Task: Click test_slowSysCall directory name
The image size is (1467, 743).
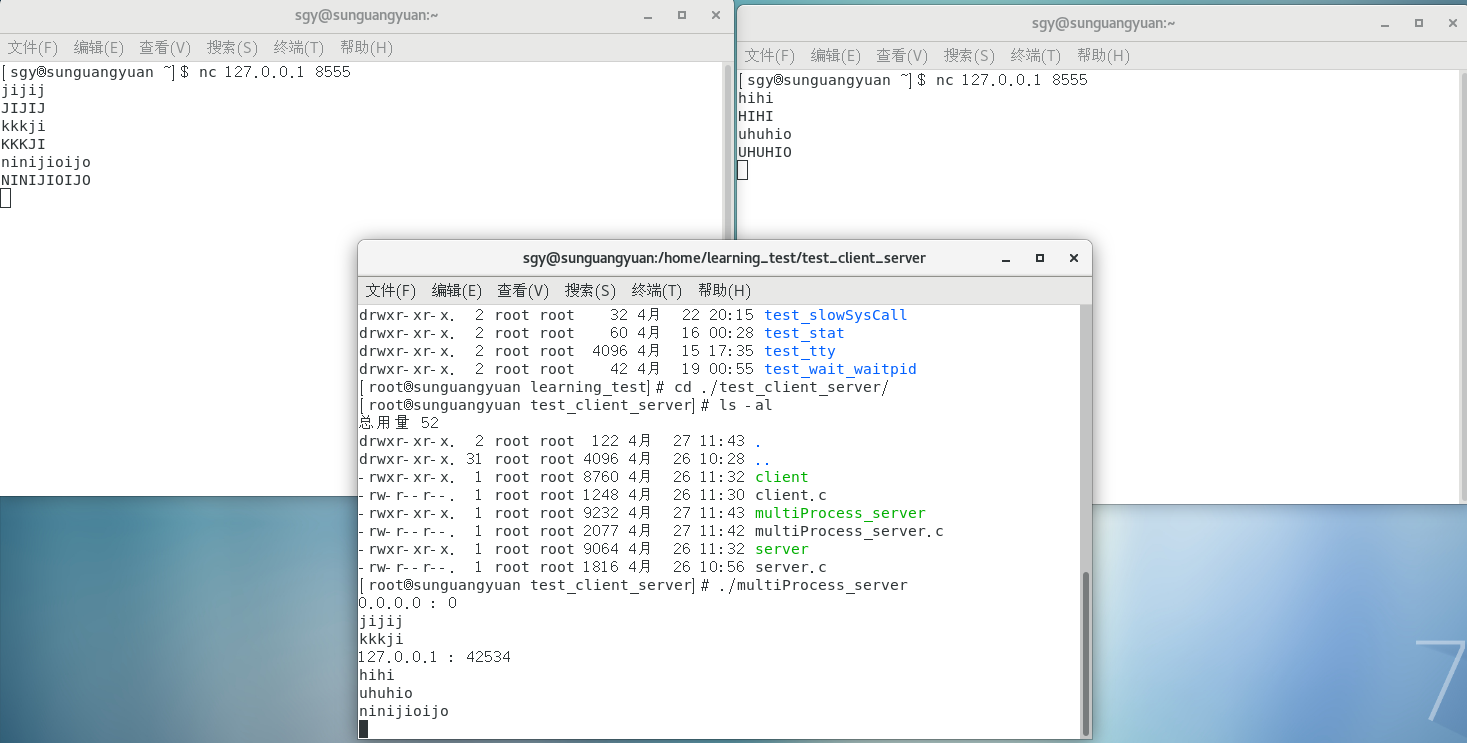Action: (835, 315)
